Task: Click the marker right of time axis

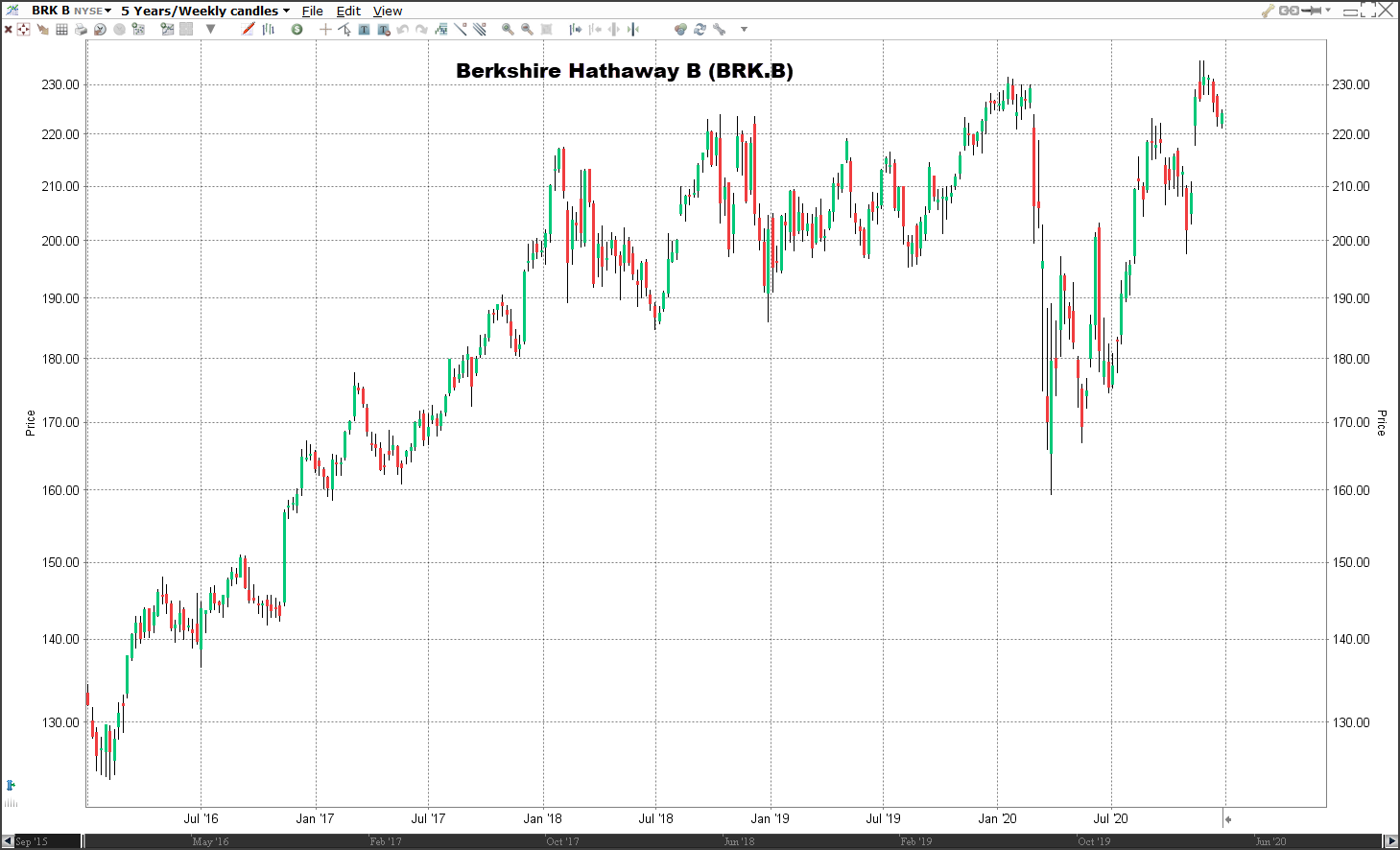Action: click(x=1227, y=819)
